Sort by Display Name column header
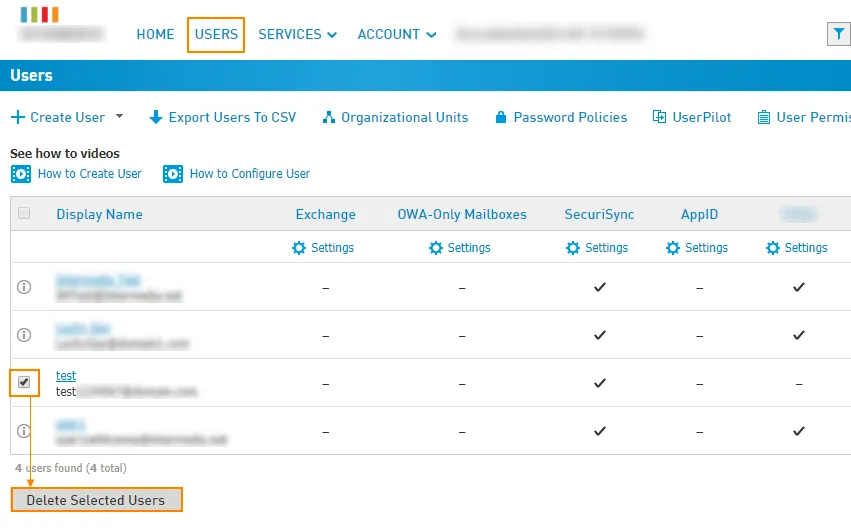Screen dimensions: 851x530 [99, 214]
